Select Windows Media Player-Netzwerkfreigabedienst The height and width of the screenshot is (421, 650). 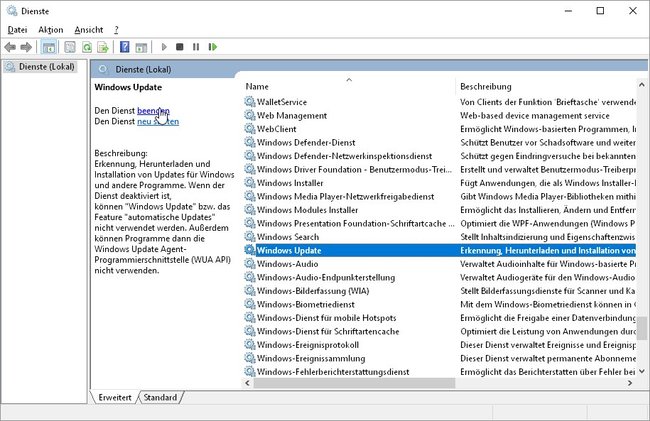click(439, 196)
